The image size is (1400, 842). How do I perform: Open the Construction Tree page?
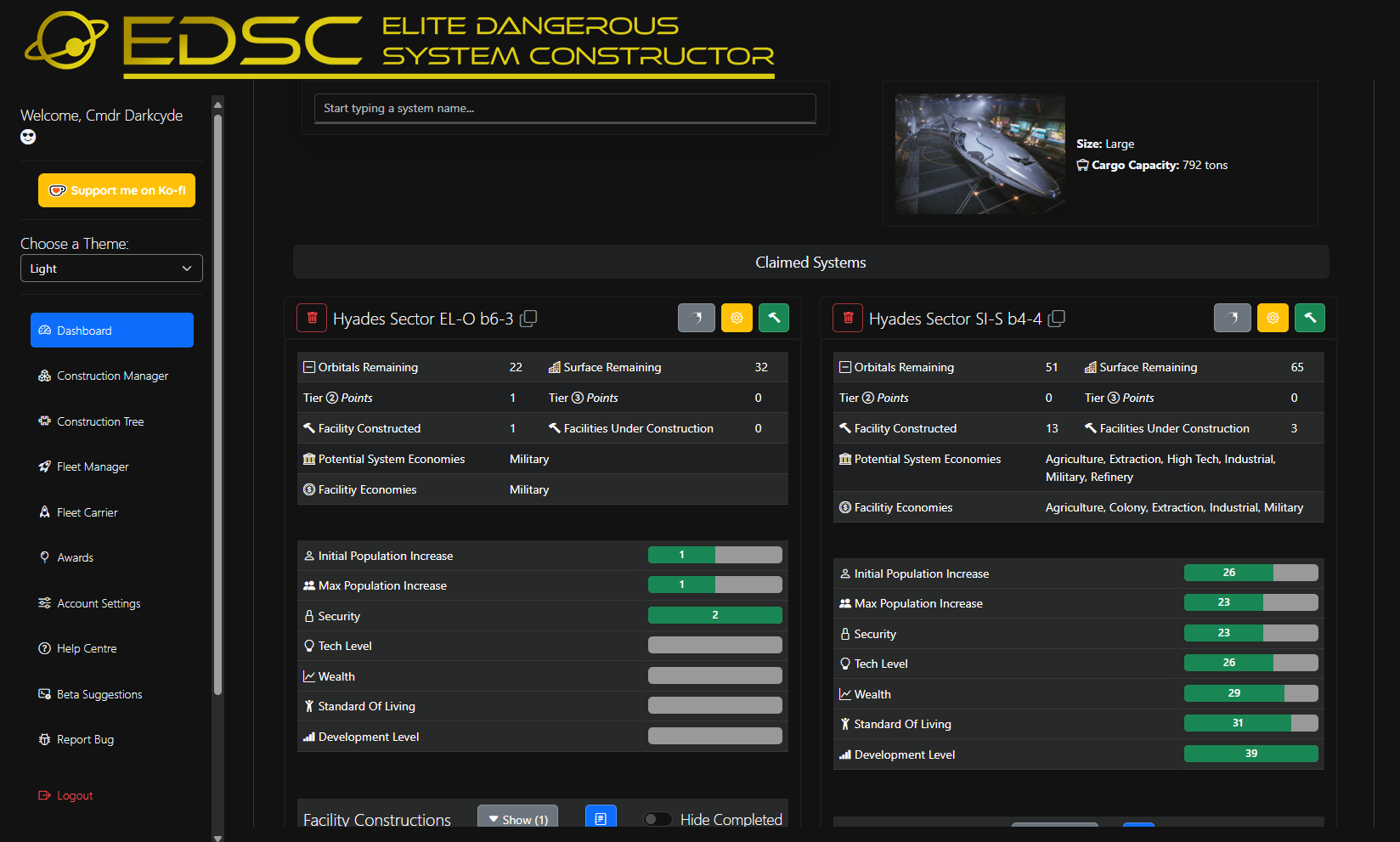(112, 421)
